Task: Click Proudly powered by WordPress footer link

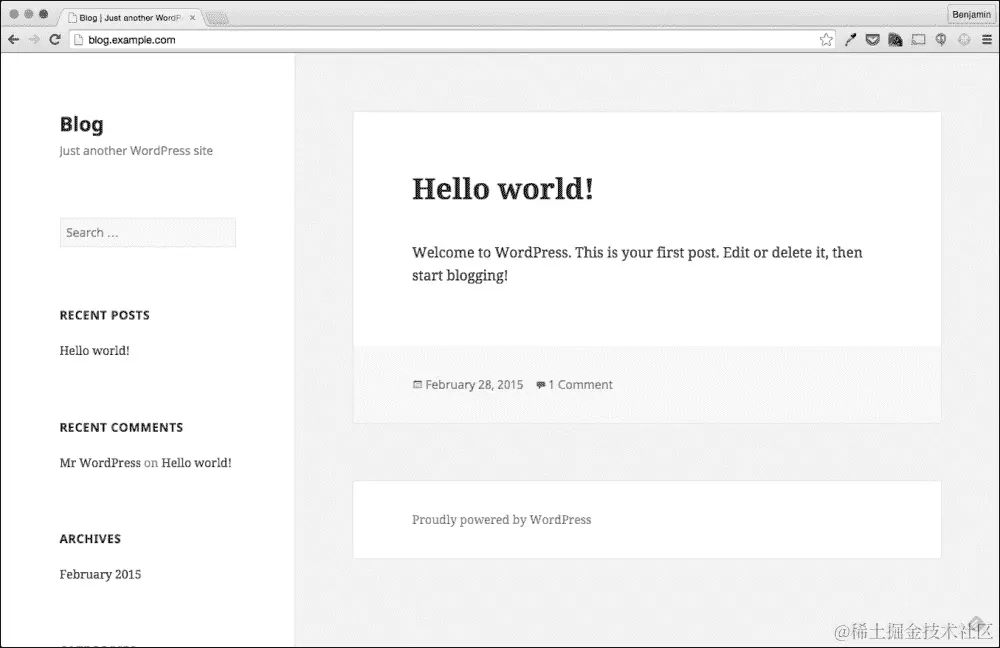Action: (x=501, y=519)
